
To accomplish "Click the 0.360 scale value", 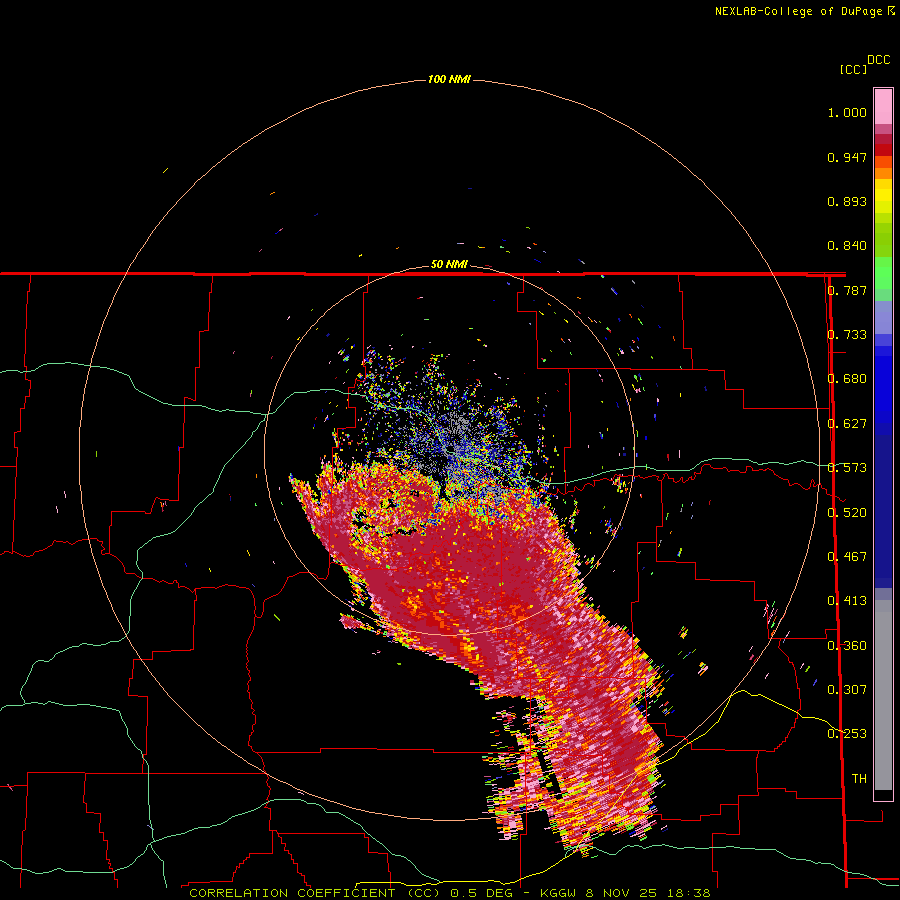I will click(847, 646).
